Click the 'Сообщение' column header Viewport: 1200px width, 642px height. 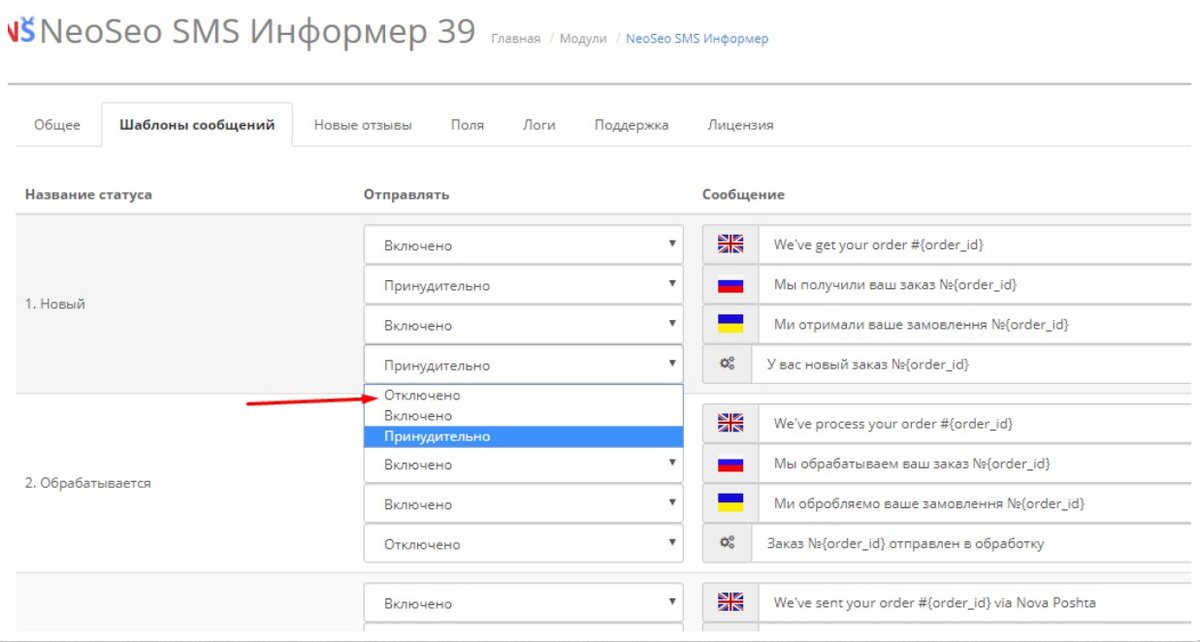743,194
